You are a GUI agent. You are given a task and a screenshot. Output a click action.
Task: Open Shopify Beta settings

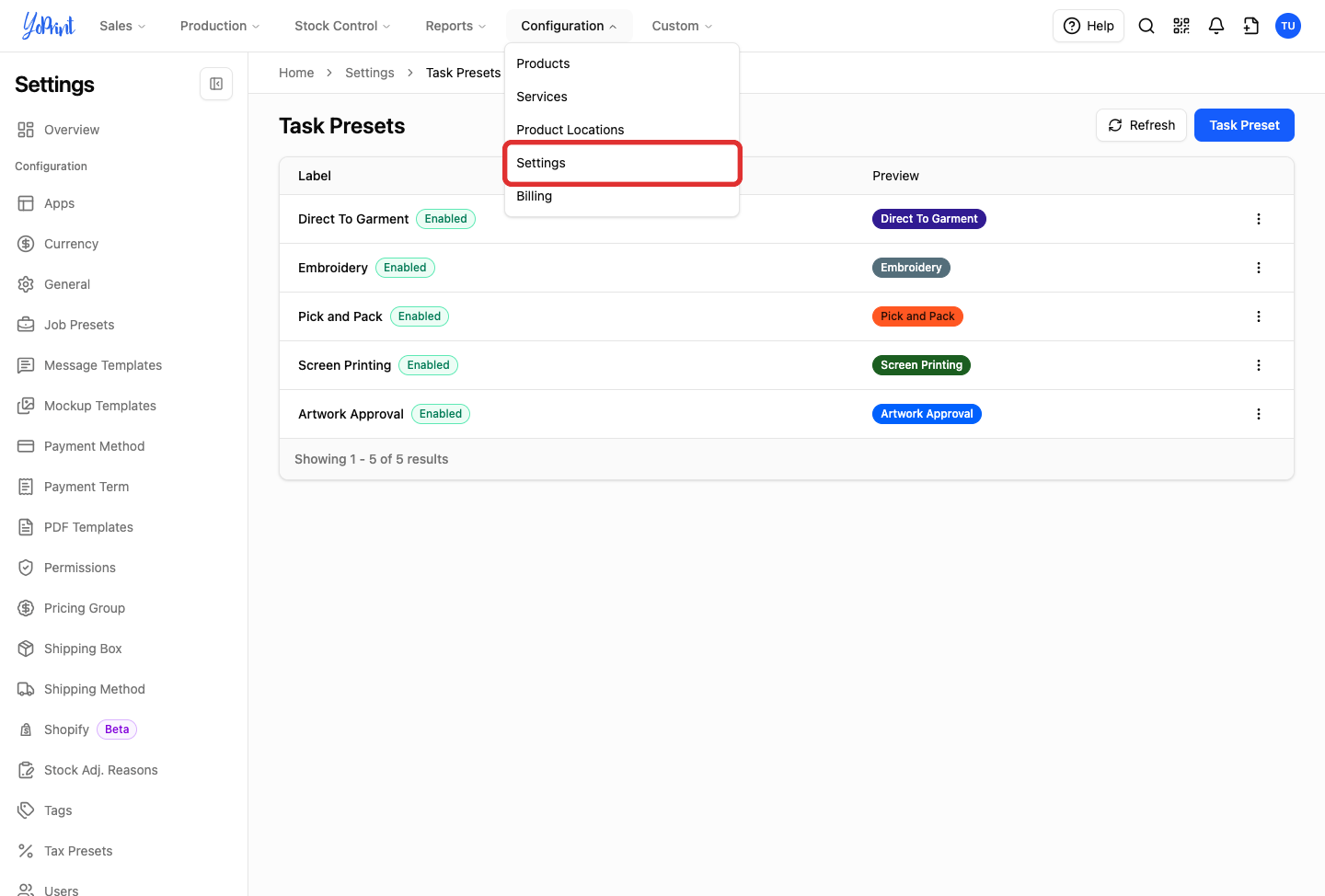click(77, 729)
